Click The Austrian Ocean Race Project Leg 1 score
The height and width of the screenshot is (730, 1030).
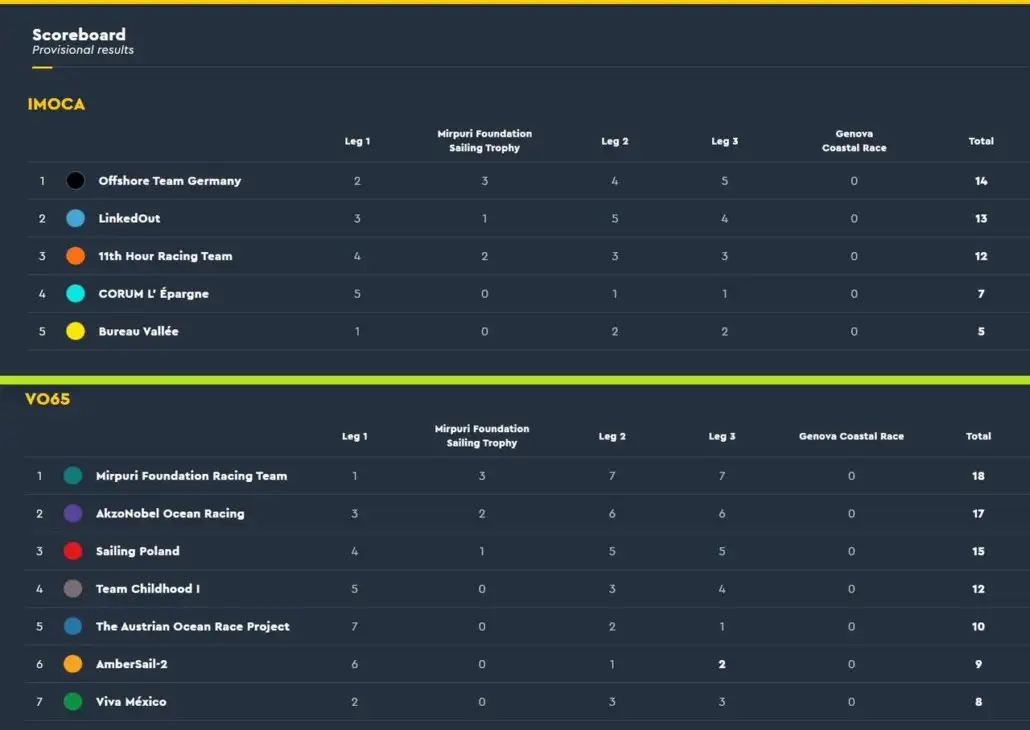coord(355,626)
